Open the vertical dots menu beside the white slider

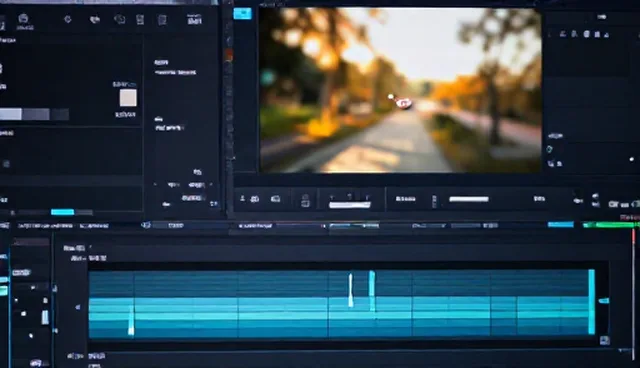click(x=434, y=201)
